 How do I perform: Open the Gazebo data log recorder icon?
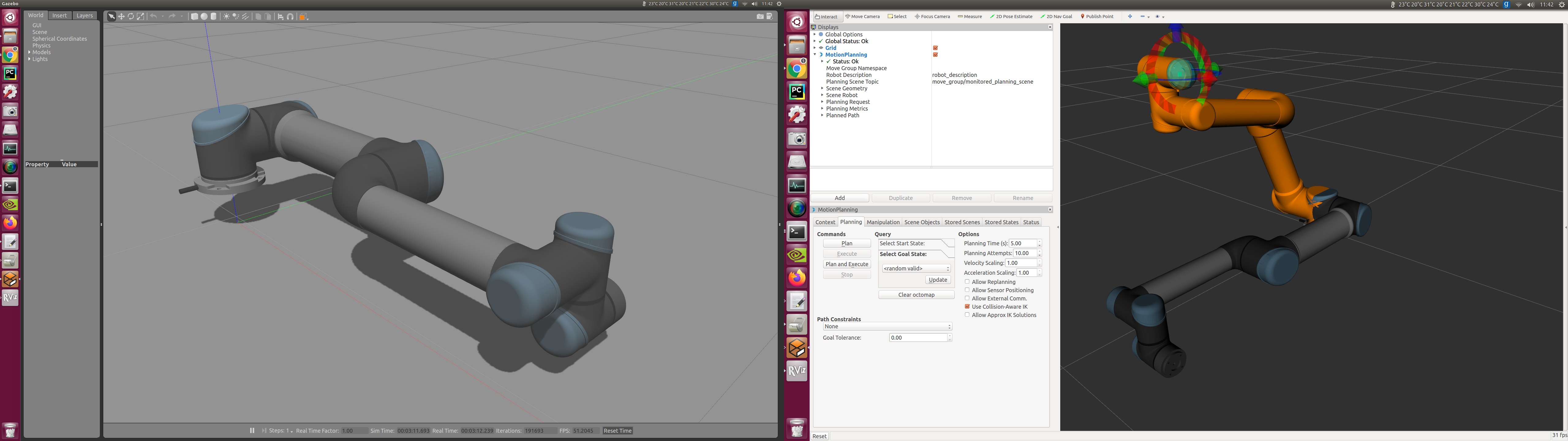click(x=769, y=17)
